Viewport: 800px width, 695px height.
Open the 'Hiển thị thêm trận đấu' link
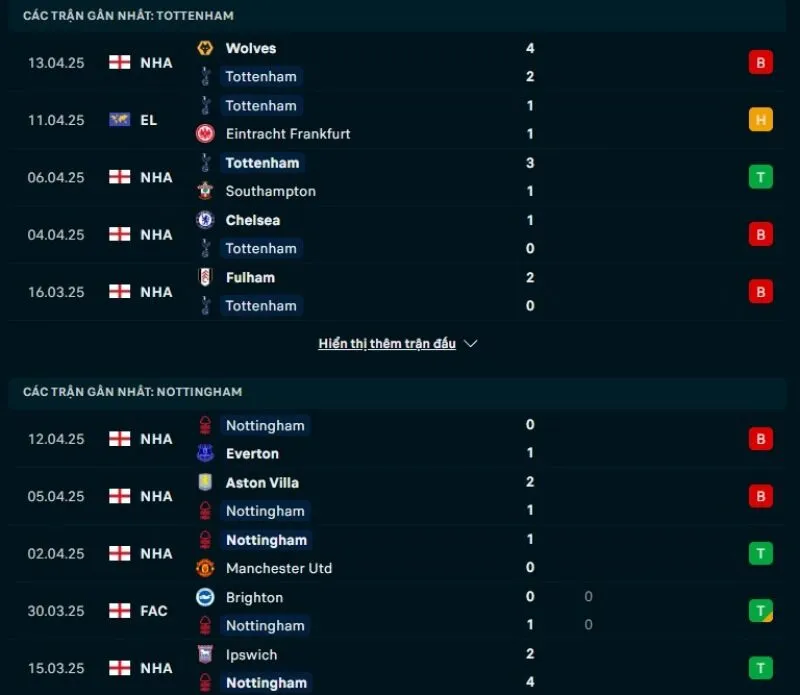point(387,344)
